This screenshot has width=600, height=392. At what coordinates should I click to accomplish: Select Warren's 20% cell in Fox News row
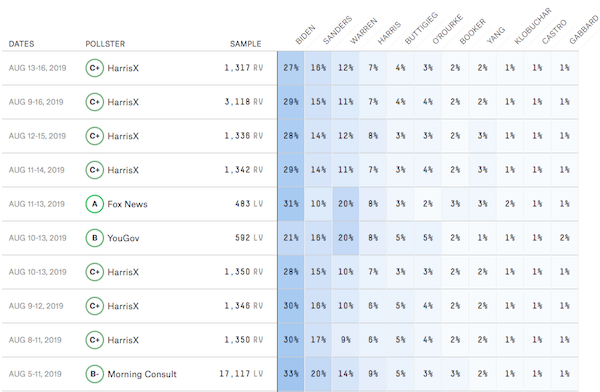coord(346,204)
